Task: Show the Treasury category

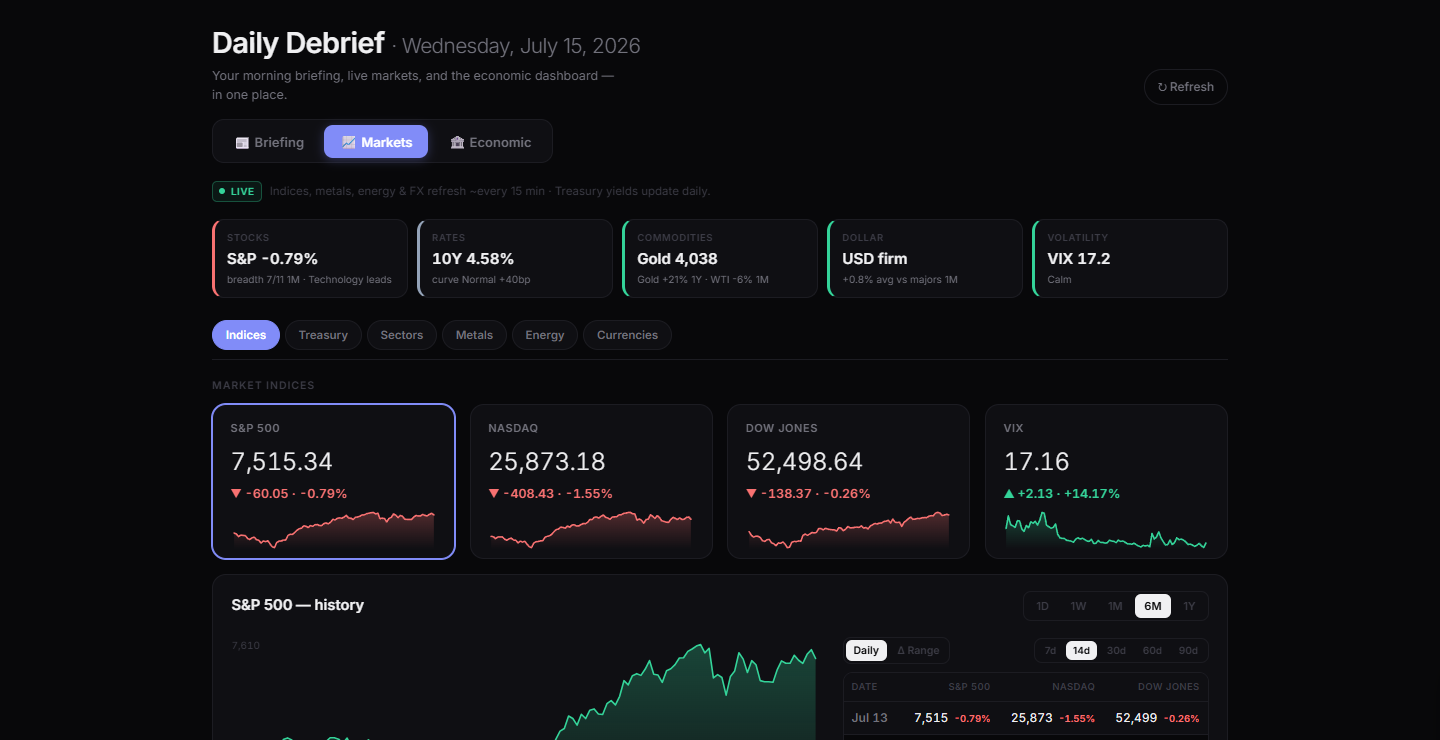Action: [323, 335]
